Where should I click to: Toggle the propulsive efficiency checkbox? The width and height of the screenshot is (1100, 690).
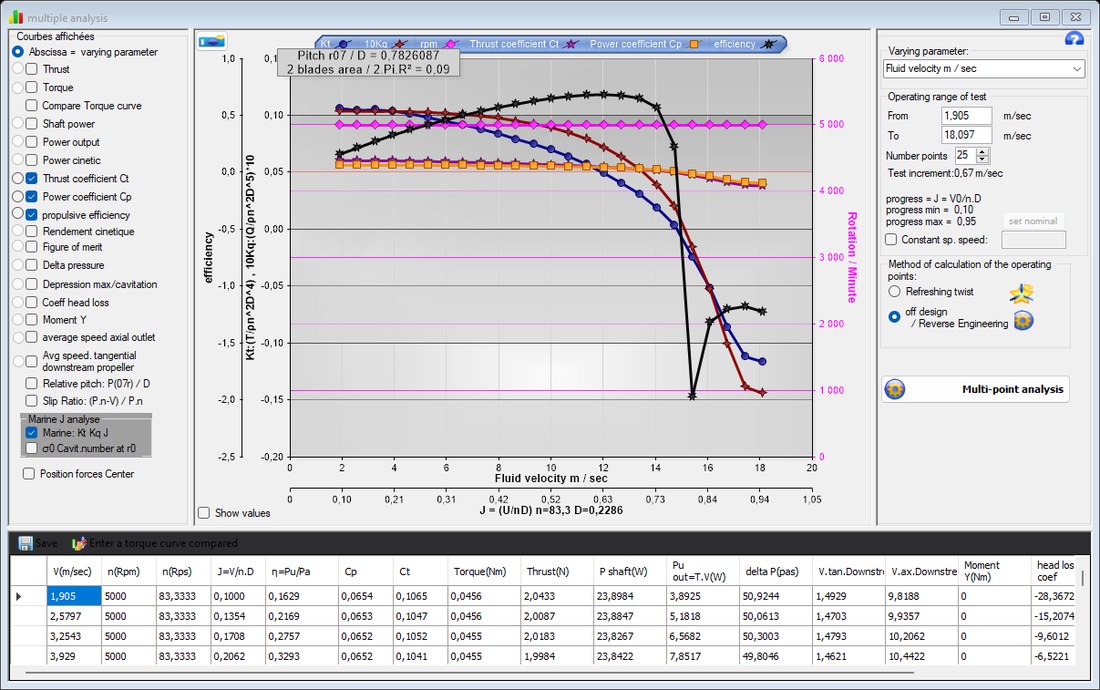pos(32,215)
